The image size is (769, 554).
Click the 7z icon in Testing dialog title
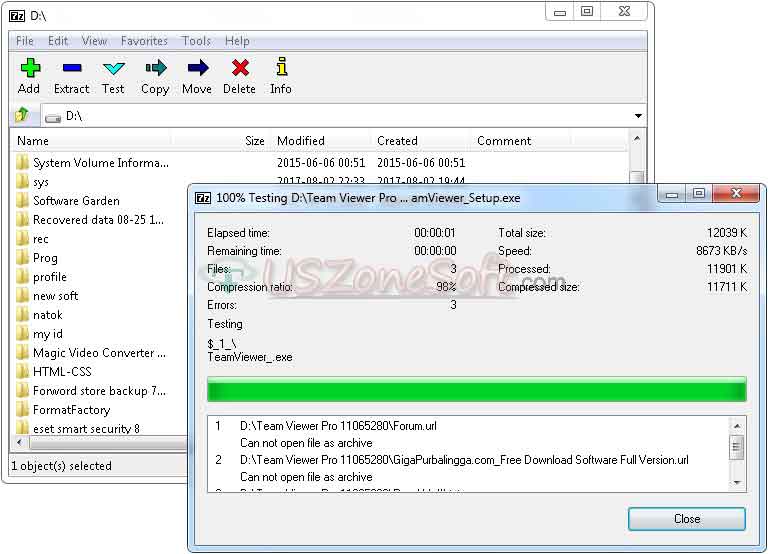[x=203, y=198]
